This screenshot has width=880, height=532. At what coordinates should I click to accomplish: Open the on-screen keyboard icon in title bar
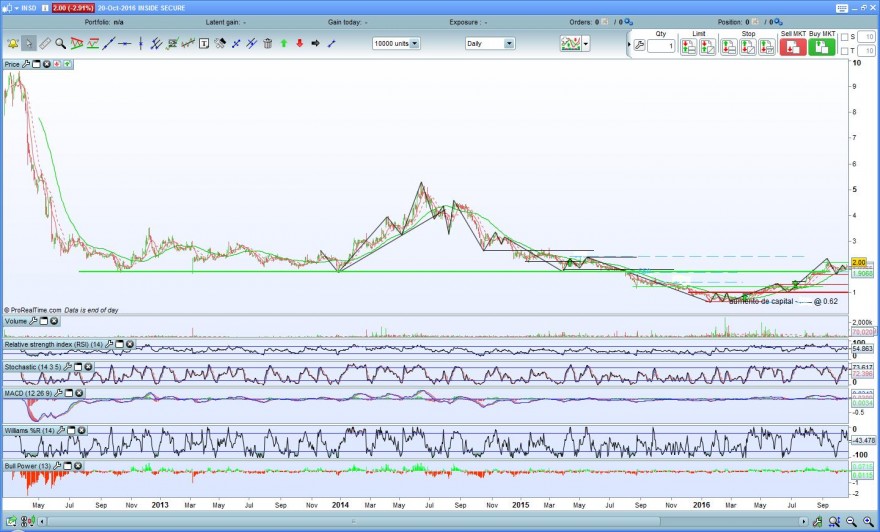(842, 8)
